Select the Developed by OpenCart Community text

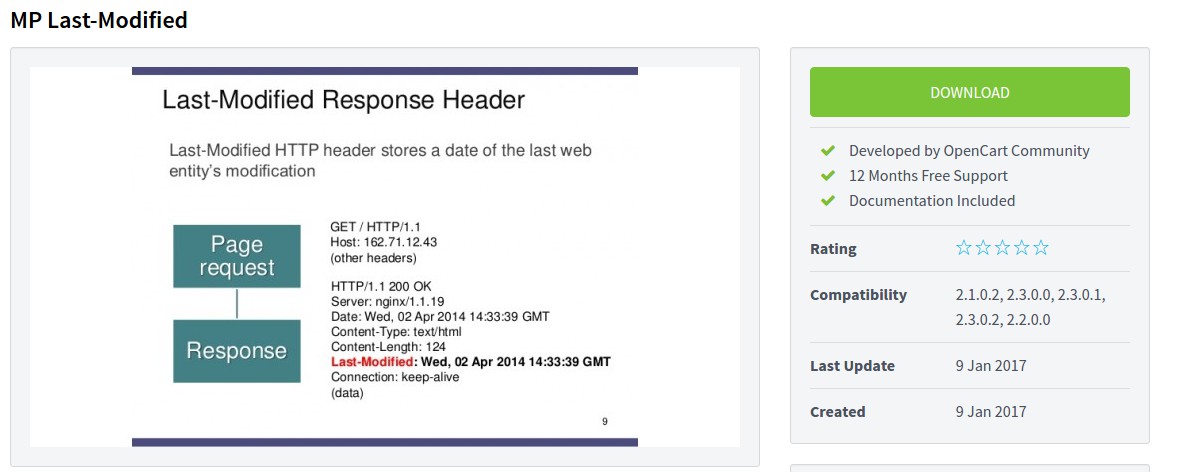(x=968, y=151)
